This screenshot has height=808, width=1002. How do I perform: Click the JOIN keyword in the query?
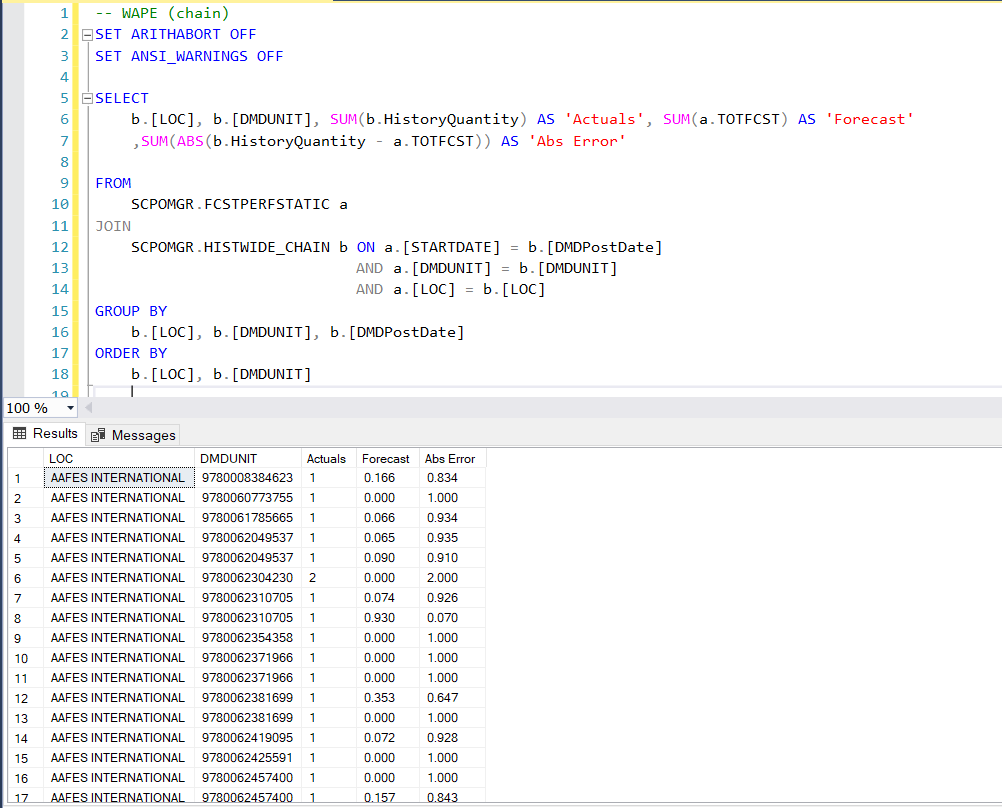pyautogui.click(x=113, y=226)
